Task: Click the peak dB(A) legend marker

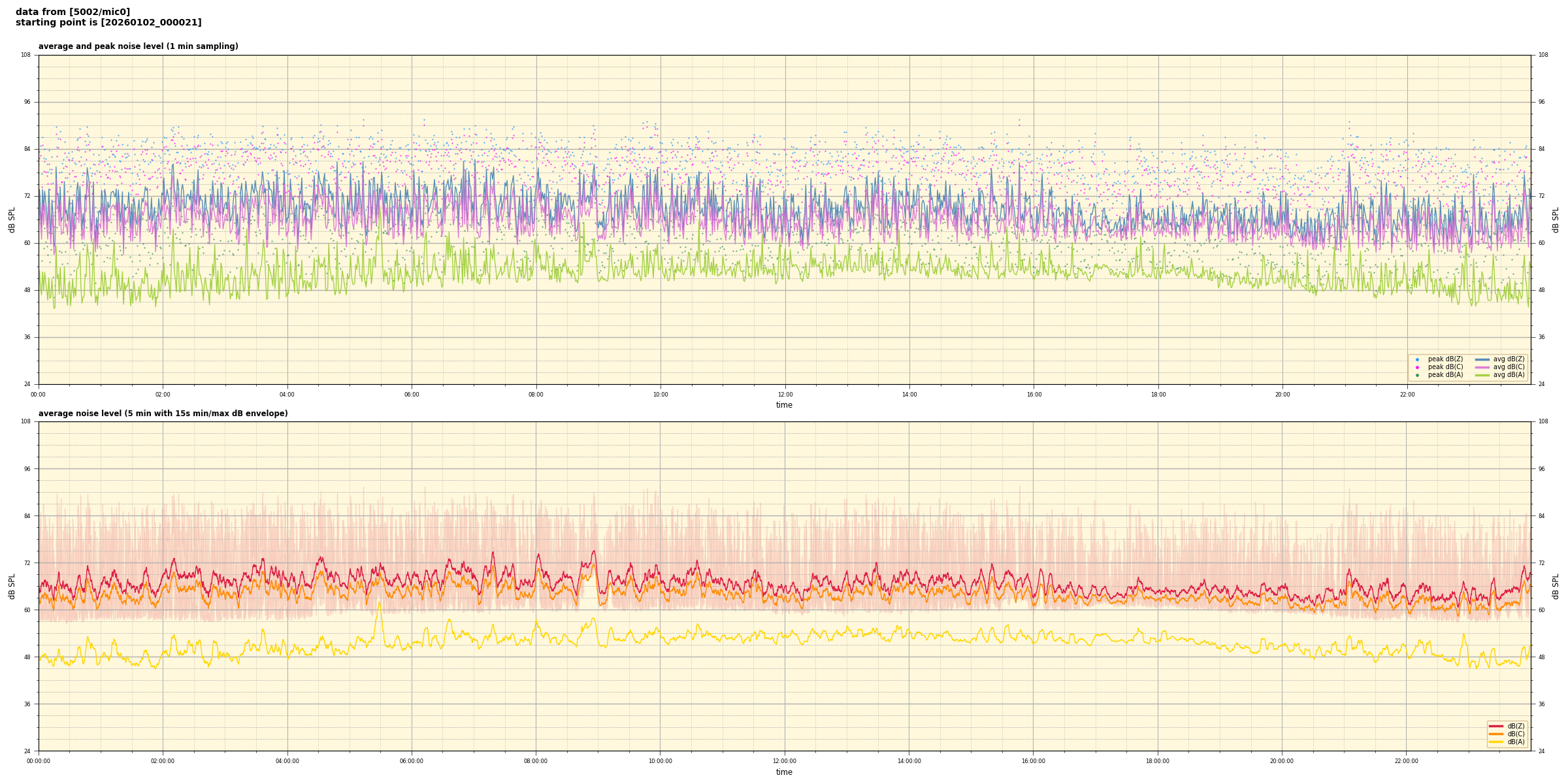Action: 1417,375
